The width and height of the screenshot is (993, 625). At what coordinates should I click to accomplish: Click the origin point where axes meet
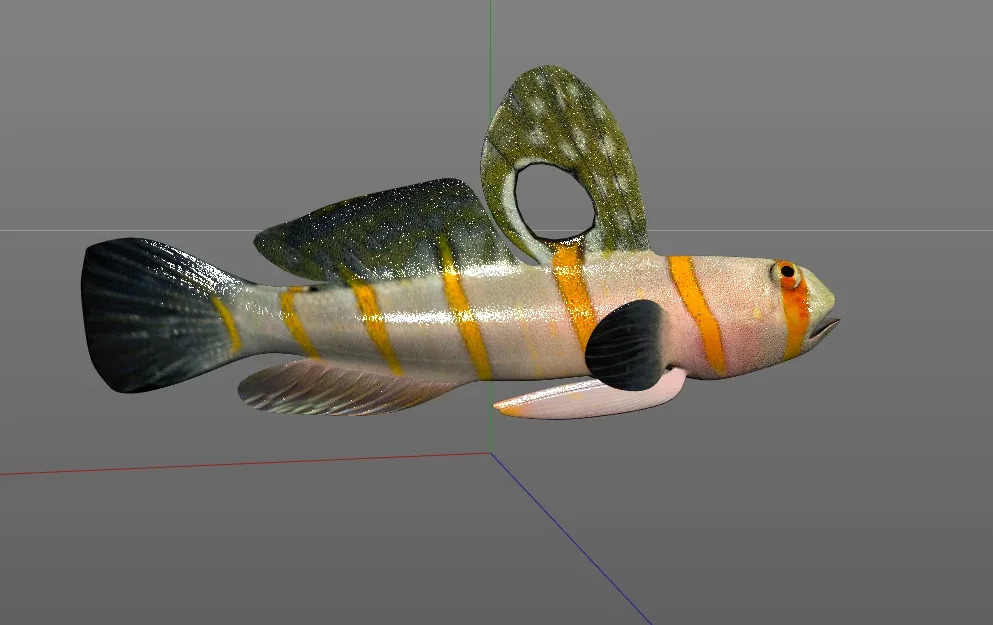491,453
